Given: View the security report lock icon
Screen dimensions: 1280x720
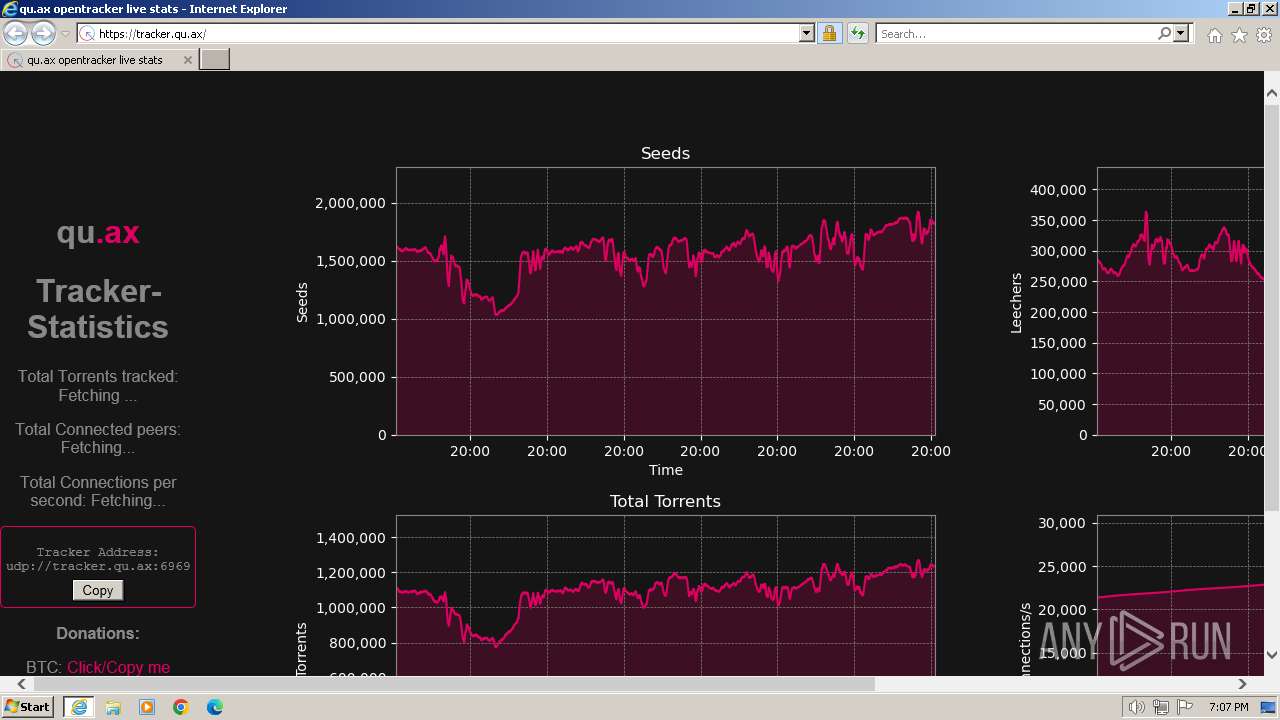Looking at the screenshot, I should [829, 34].
